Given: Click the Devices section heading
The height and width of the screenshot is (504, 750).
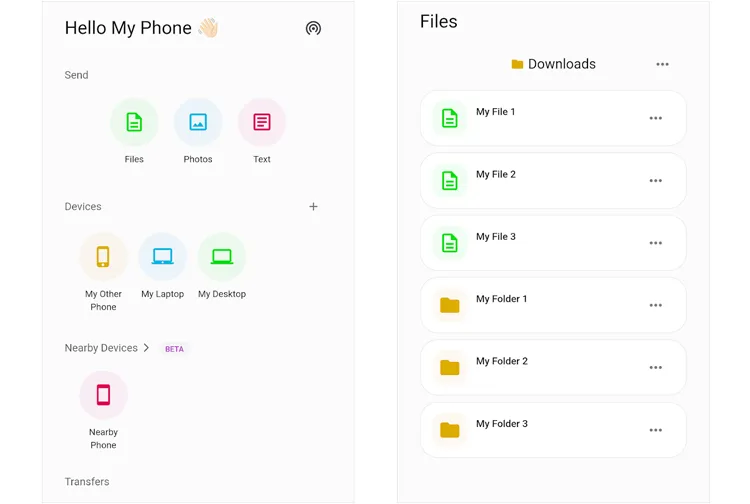Looking at the screenshot, I should [83, 207].
